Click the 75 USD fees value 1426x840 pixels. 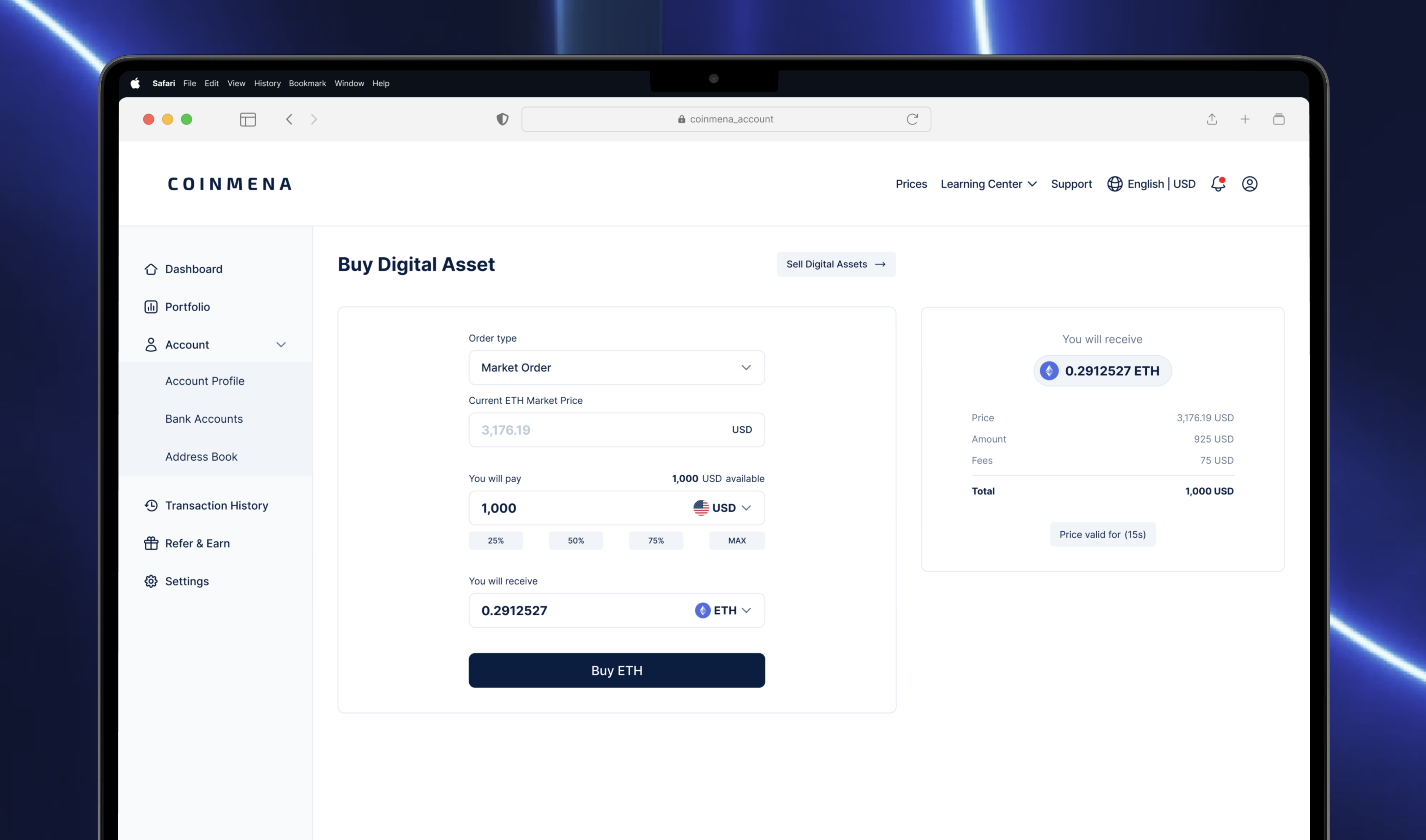(1217, 461)
